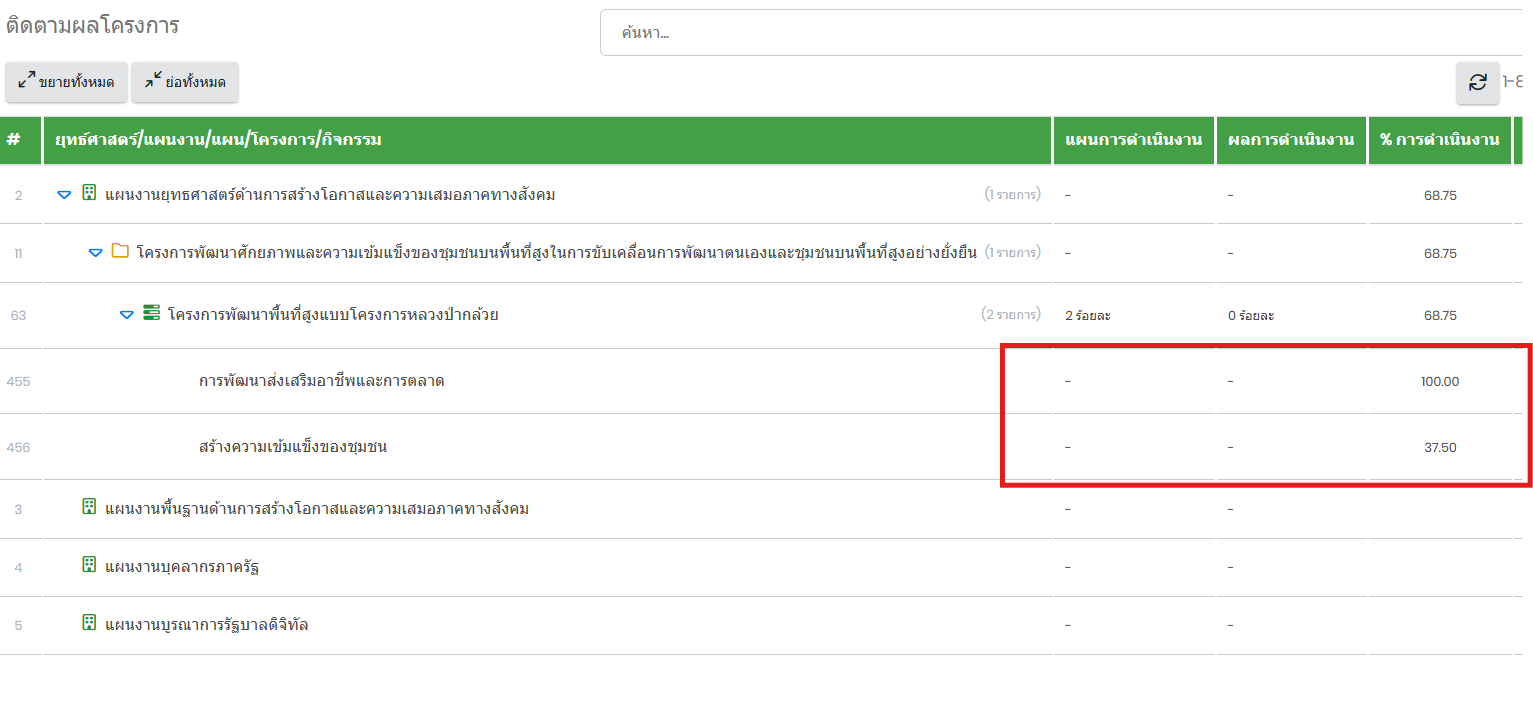
Task: Select the สร้างความเข้มแข็งของชุมชน activity row
Action: [293, 447]
